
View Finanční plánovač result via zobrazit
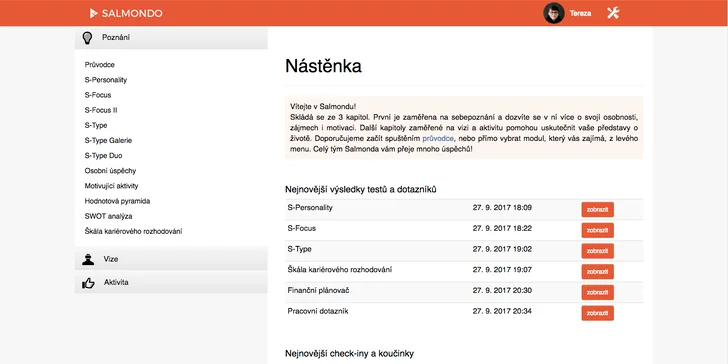click(x=598, y=292)
